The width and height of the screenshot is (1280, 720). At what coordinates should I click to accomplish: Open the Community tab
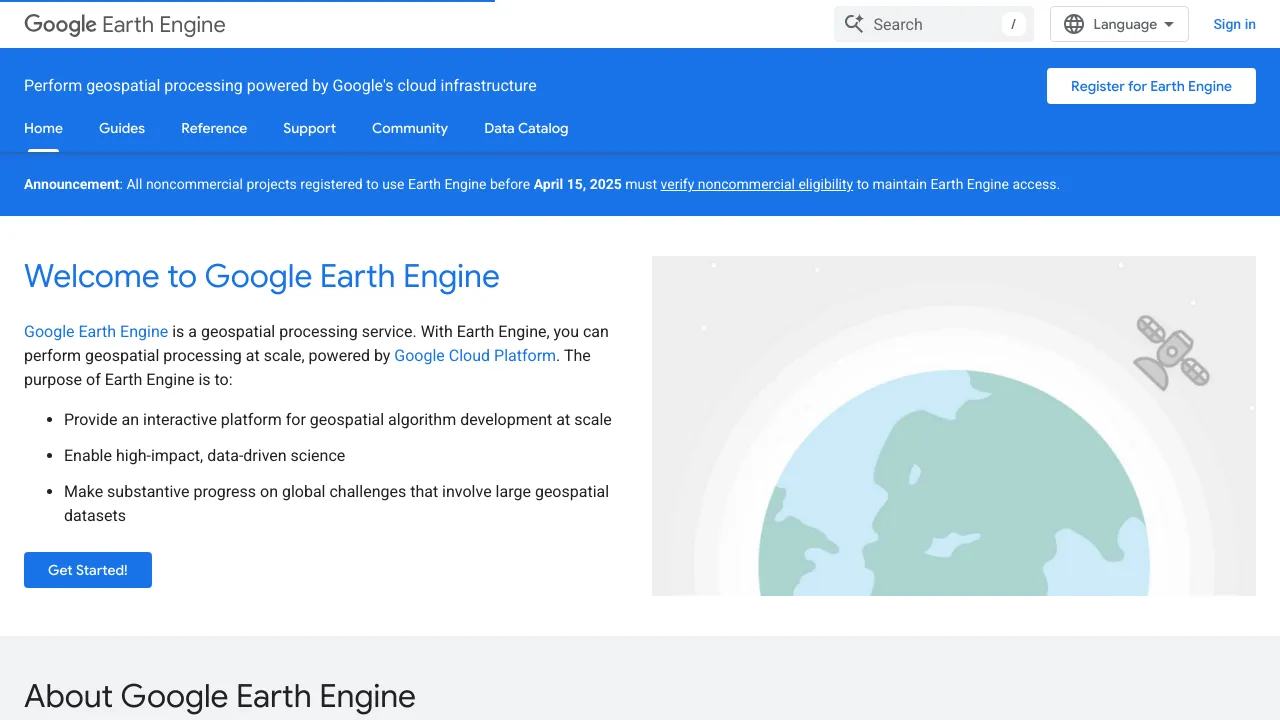(410, 128)
